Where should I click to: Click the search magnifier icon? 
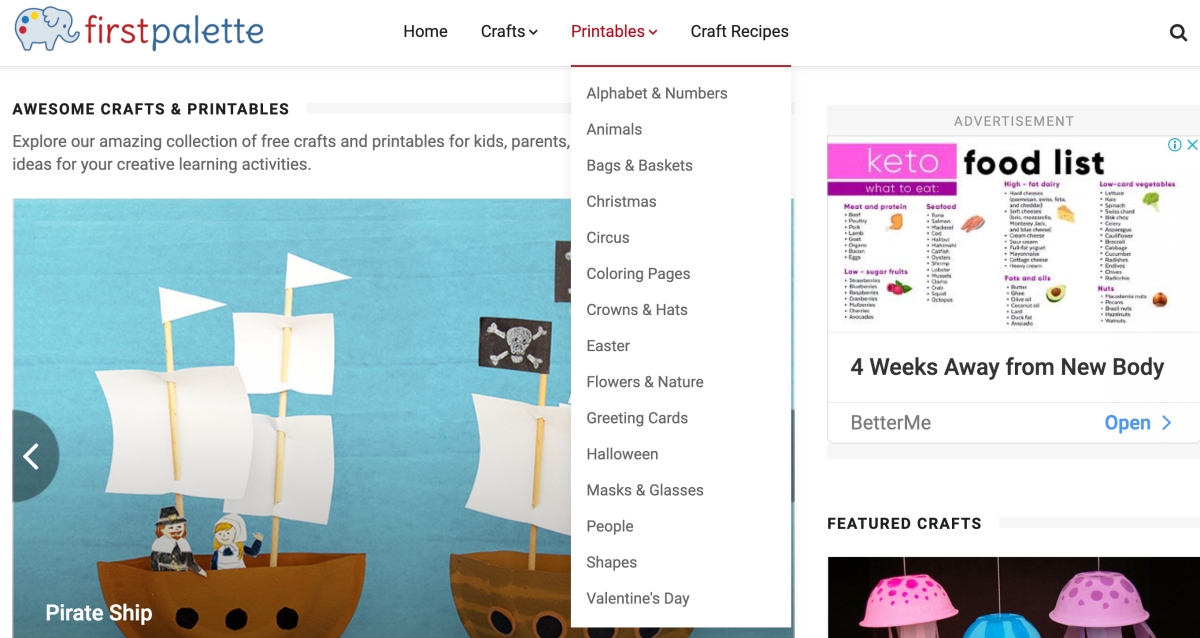coord(1178,32)
